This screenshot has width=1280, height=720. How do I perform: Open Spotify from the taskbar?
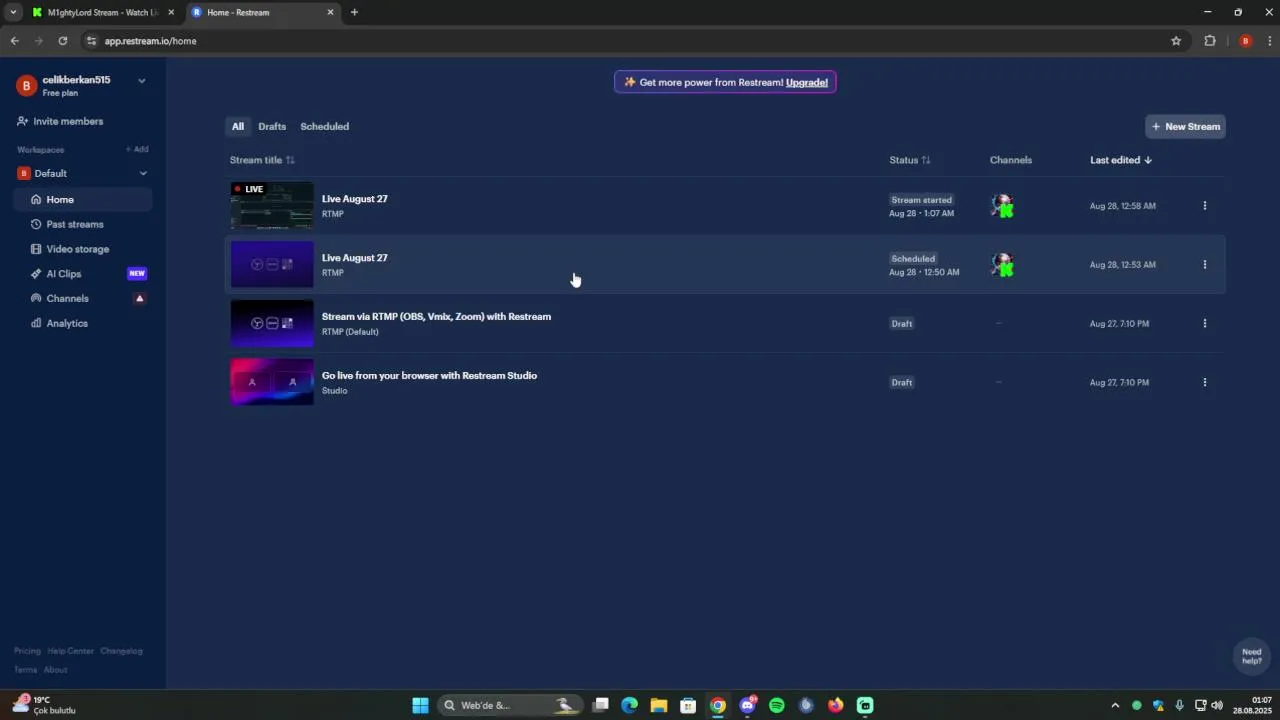(777, 705)
